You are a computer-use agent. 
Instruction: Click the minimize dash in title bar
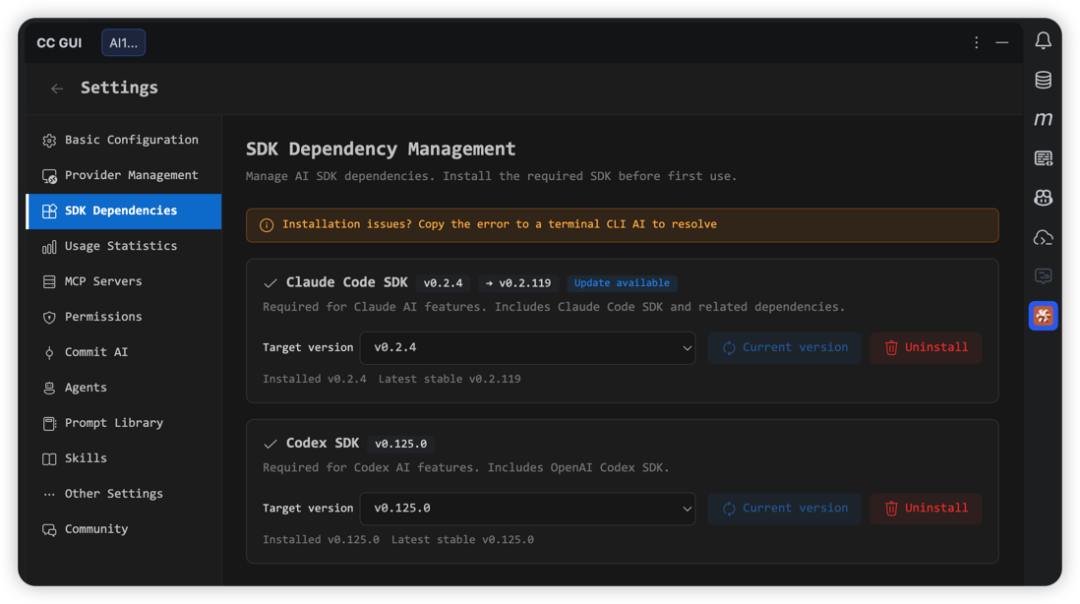click(x=1002, y=43)
